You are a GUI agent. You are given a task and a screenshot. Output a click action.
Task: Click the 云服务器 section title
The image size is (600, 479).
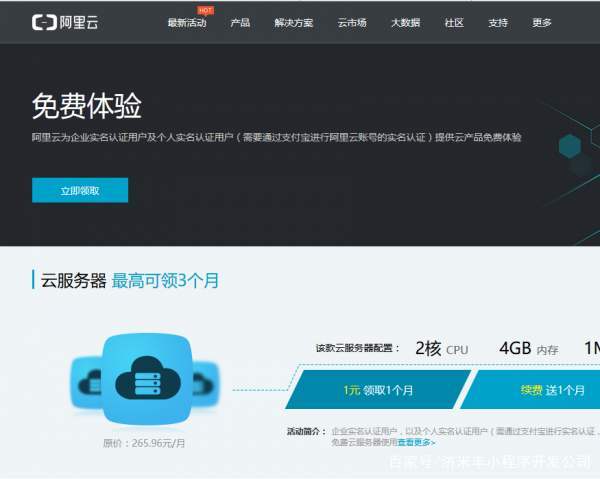73,280
